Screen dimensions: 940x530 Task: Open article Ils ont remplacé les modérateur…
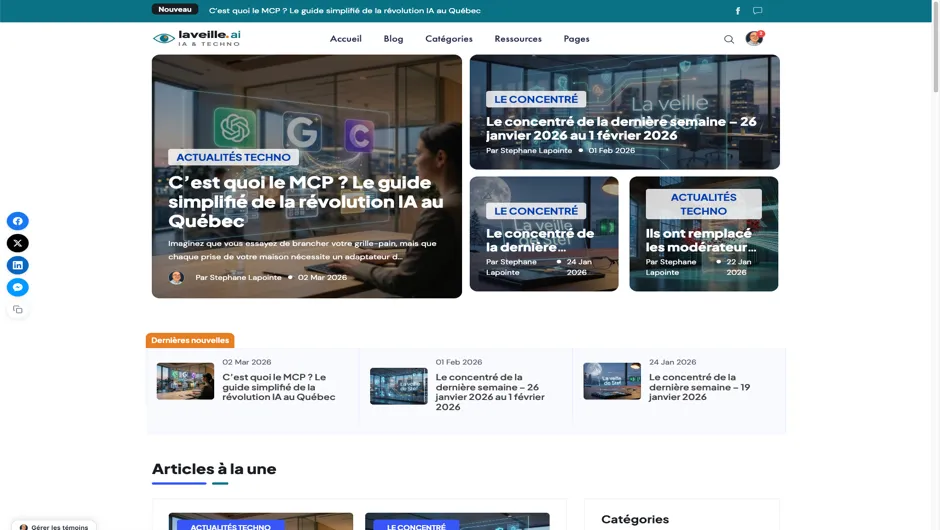tap(701, 240)
